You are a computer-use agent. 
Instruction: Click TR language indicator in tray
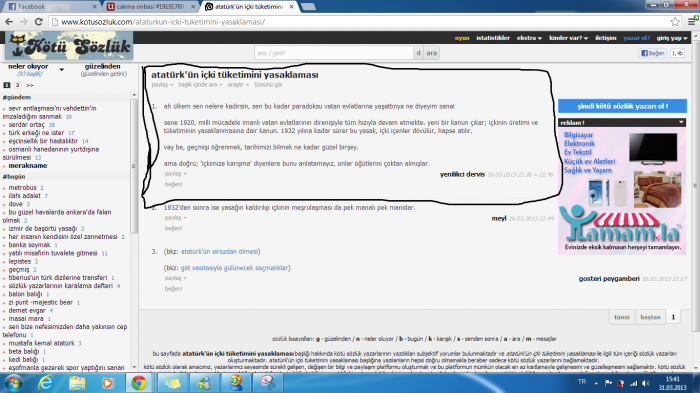(582, 382)
